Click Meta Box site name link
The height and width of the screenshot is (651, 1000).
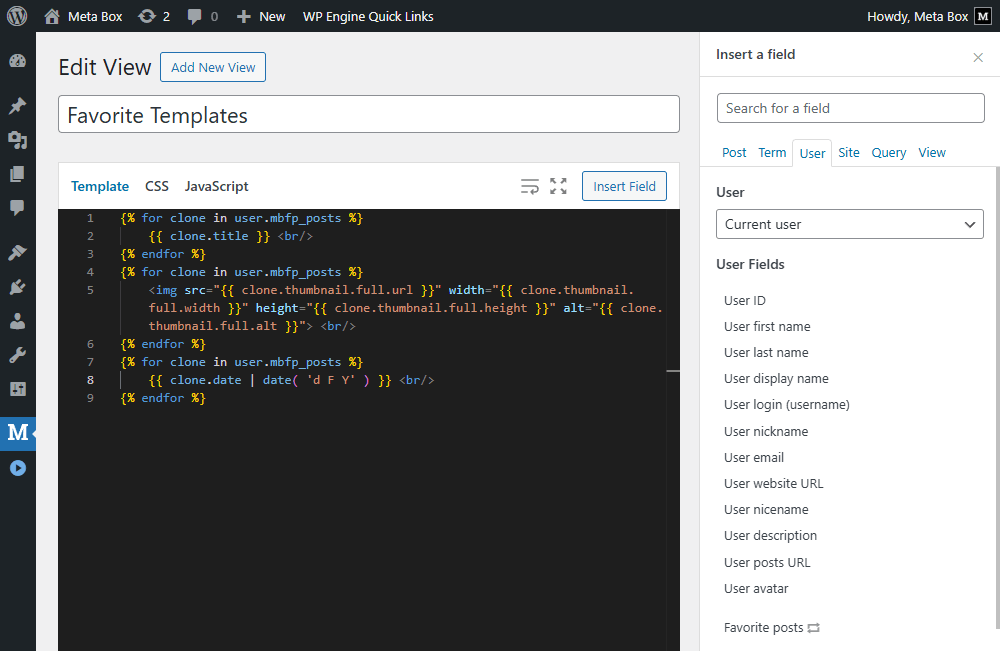pos(95,16)
